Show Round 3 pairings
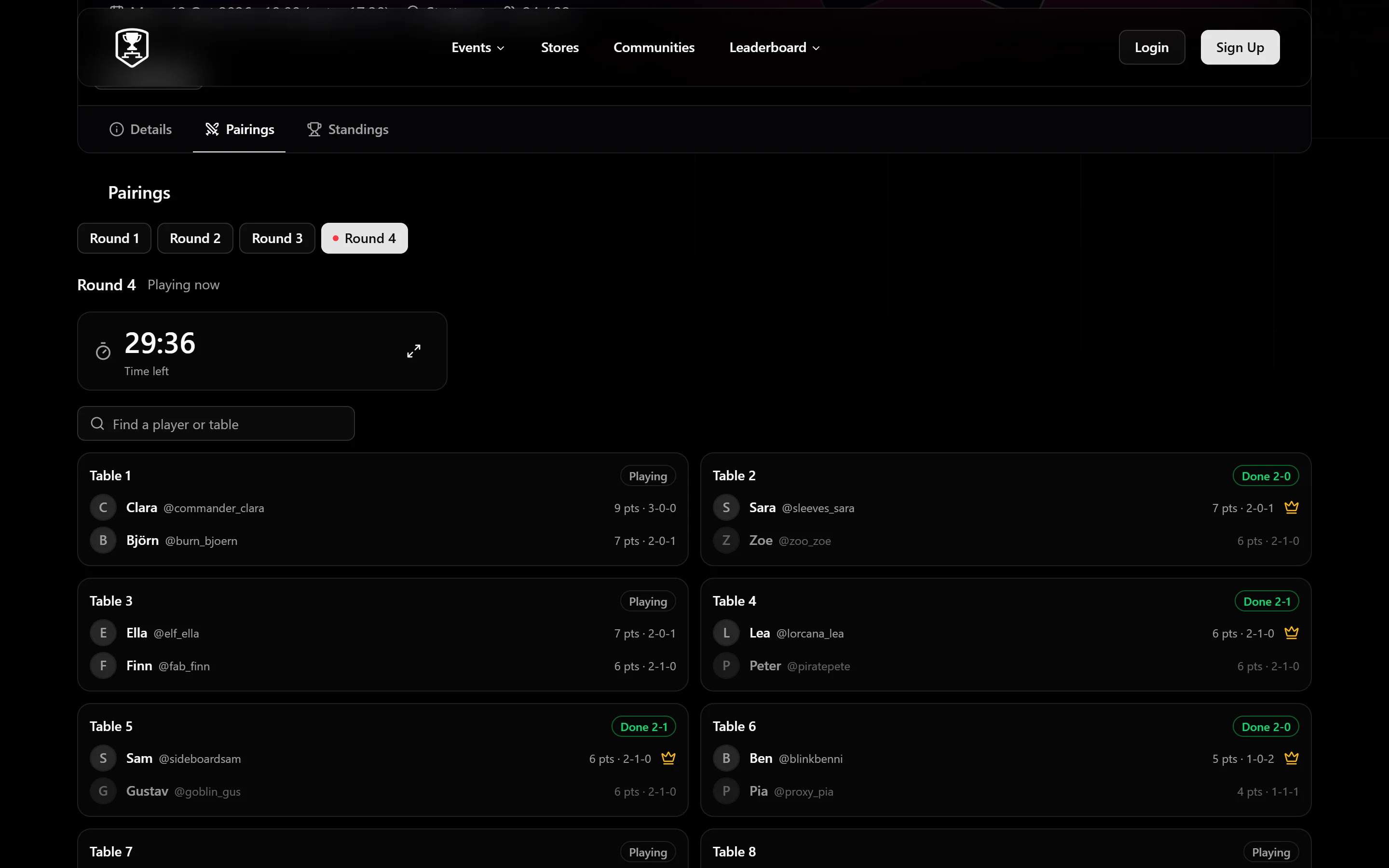1389x868 pixels. (x=277, y=238)
